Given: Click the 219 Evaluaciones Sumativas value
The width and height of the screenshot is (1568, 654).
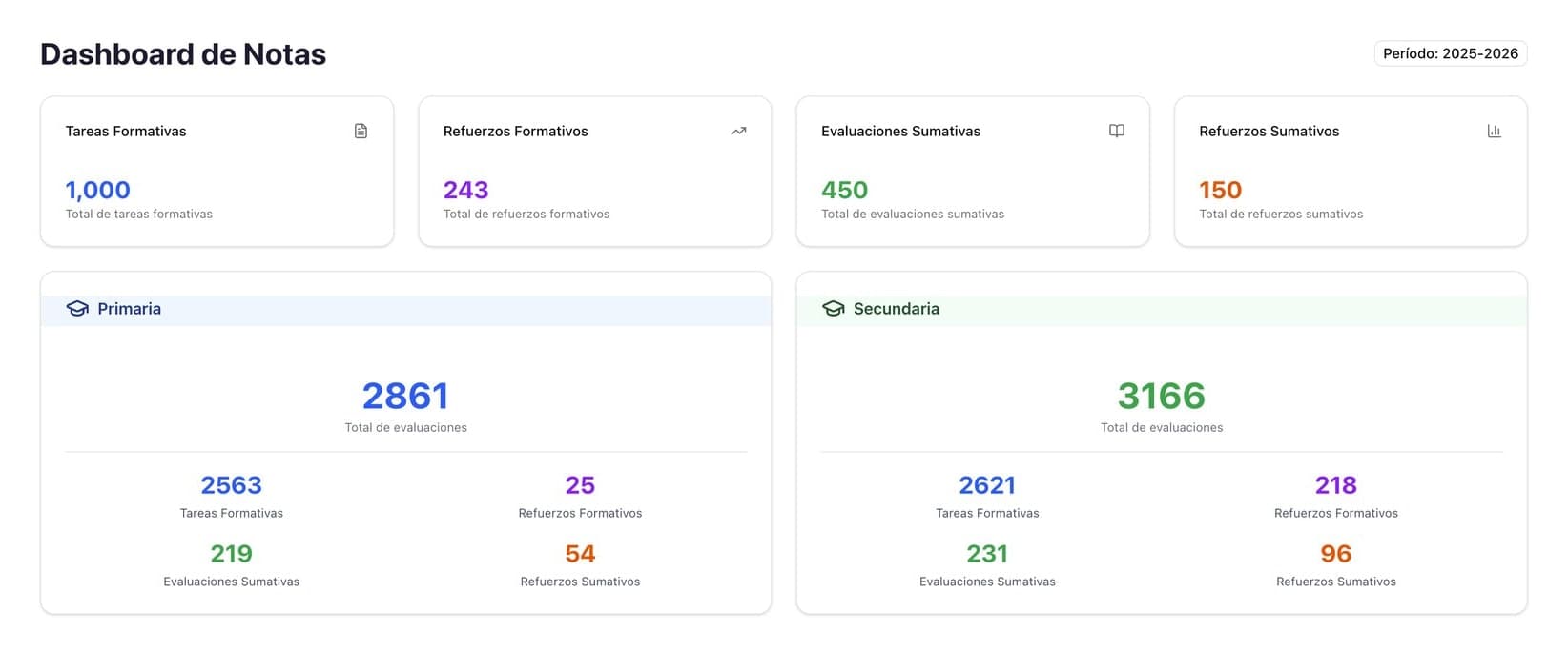Looking at the screenshot, I should tap(232, 554).
